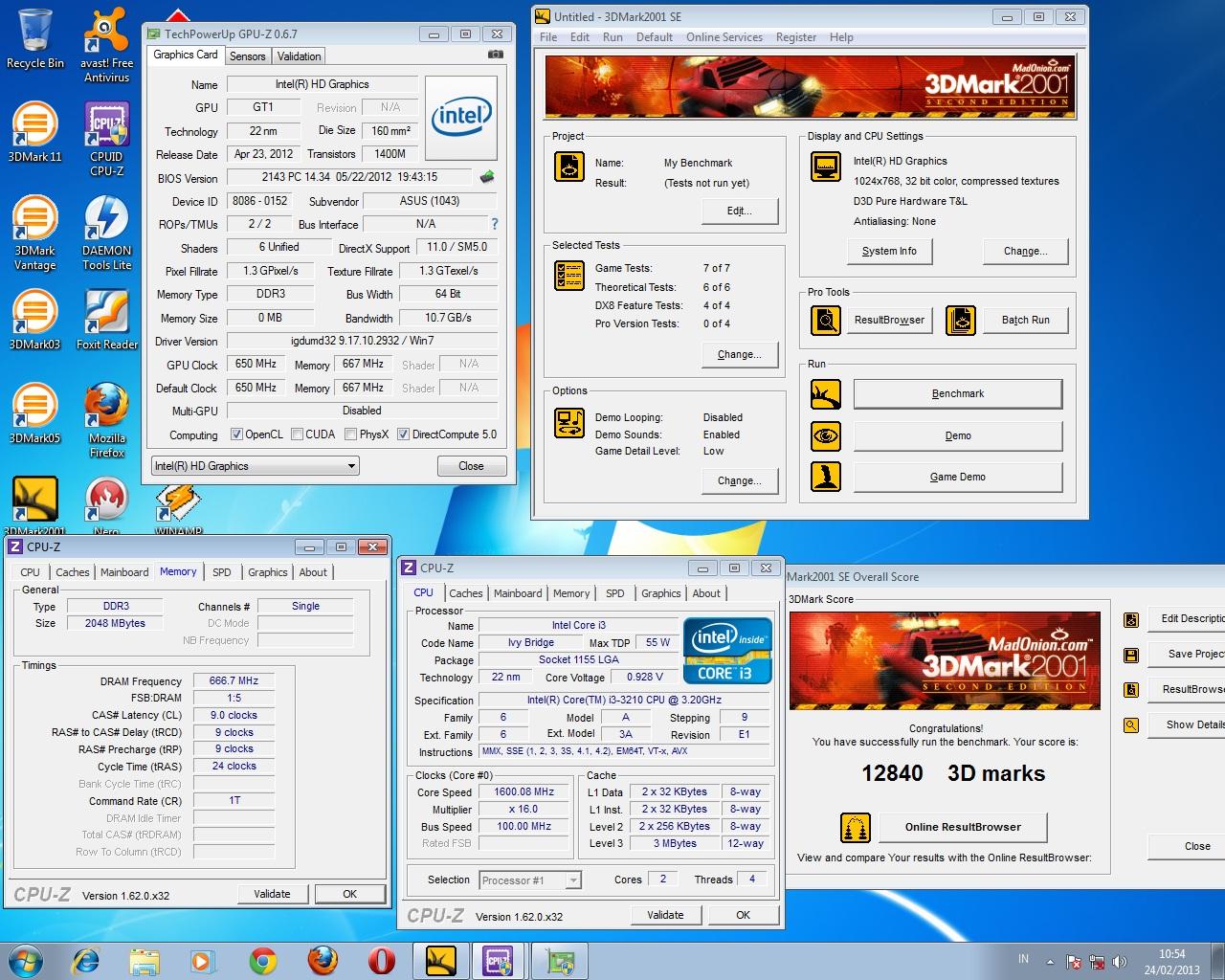1225x980 pixels.
Task: Click the Bus Interface question mark
Action: click(x=495, y=224)
